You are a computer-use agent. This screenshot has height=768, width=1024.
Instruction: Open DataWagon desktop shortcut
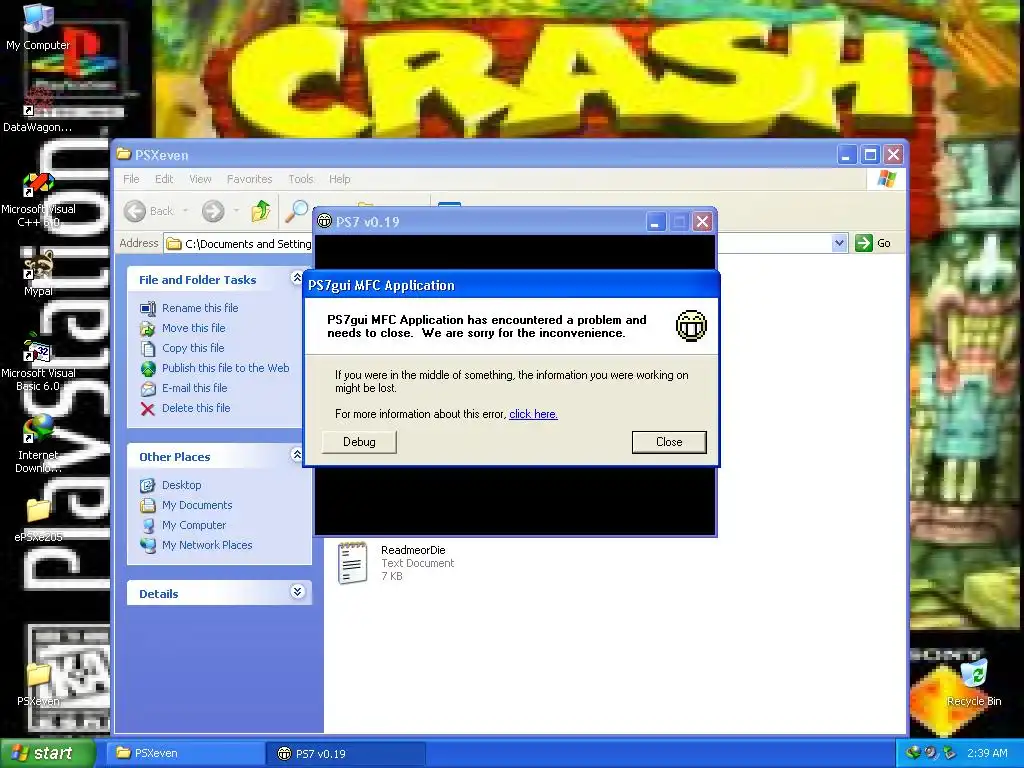[x=38, y=110]
